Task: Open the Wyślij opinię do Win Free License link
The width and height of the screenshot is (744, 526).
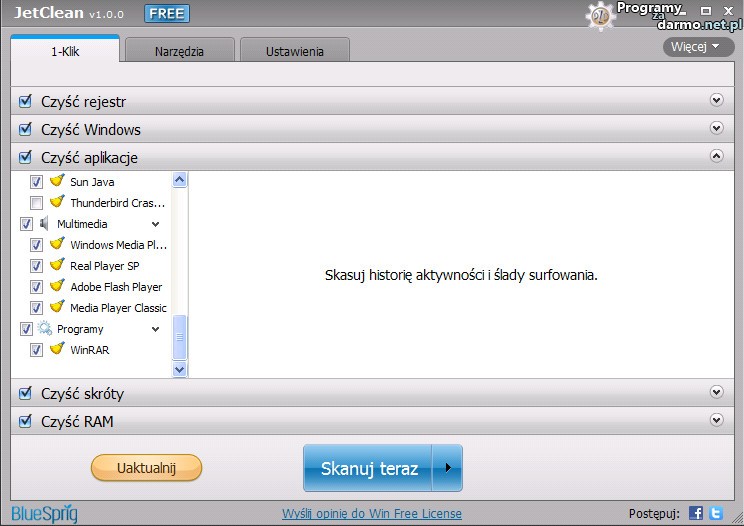Action: [x=372, y=514]
